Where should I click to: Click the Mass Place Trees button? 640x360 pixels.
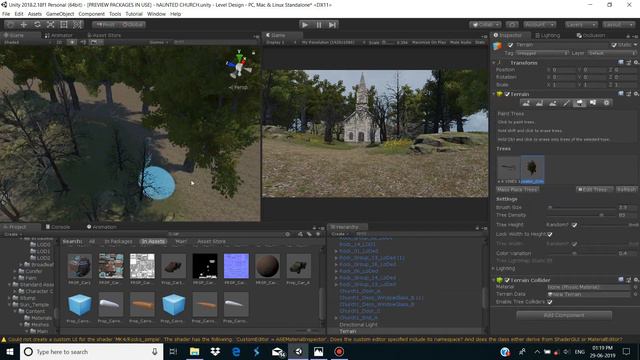pos(518,189)
